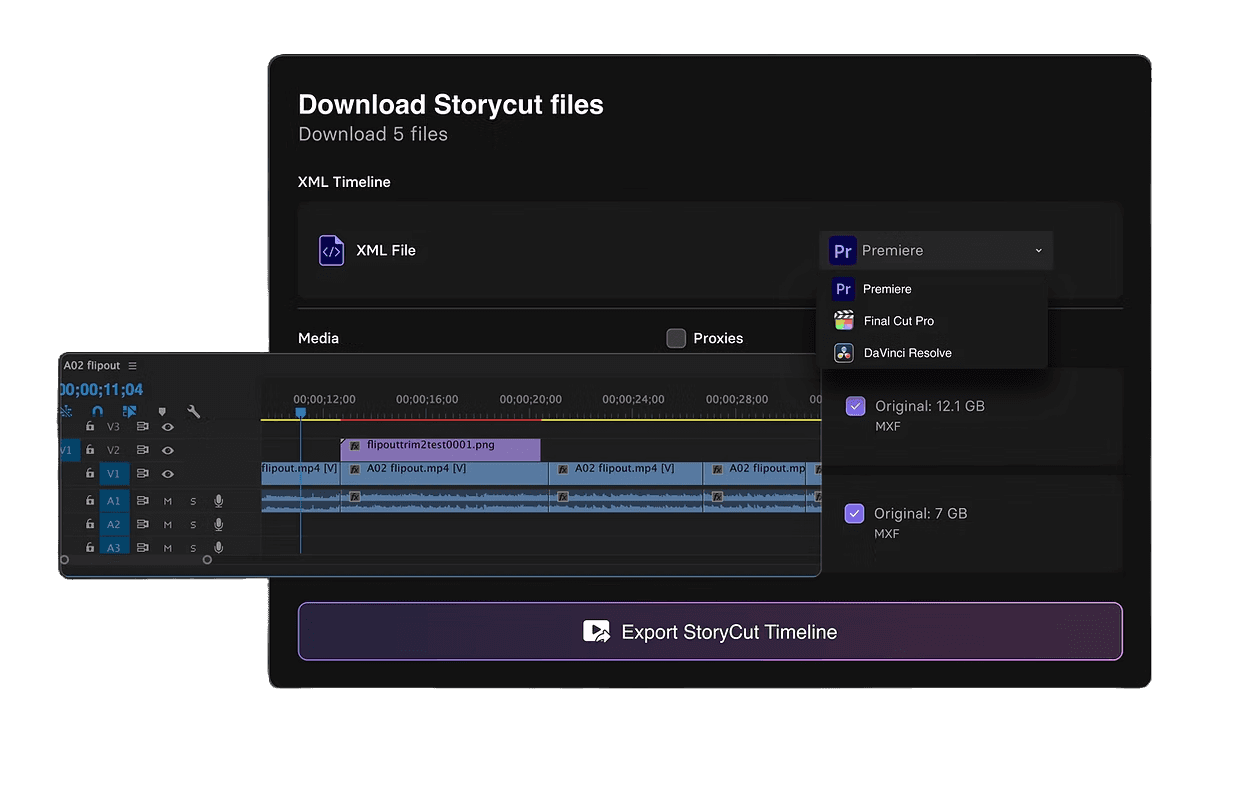The width and height of the screenshot is (1242, 790).
Task: Toggle V2 track output eye icon
Action: click(x=168, y=450)
